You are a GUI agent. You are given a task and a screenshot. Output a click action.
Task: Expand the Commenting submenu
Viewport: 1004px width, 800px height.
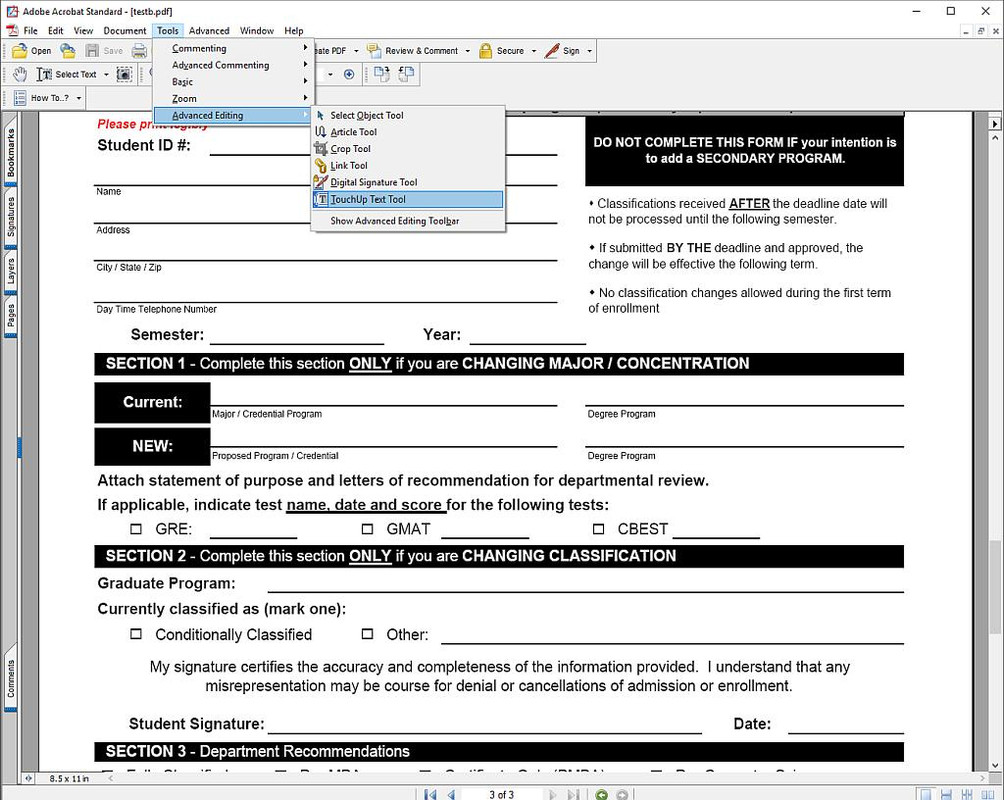[x=233, y=48]
